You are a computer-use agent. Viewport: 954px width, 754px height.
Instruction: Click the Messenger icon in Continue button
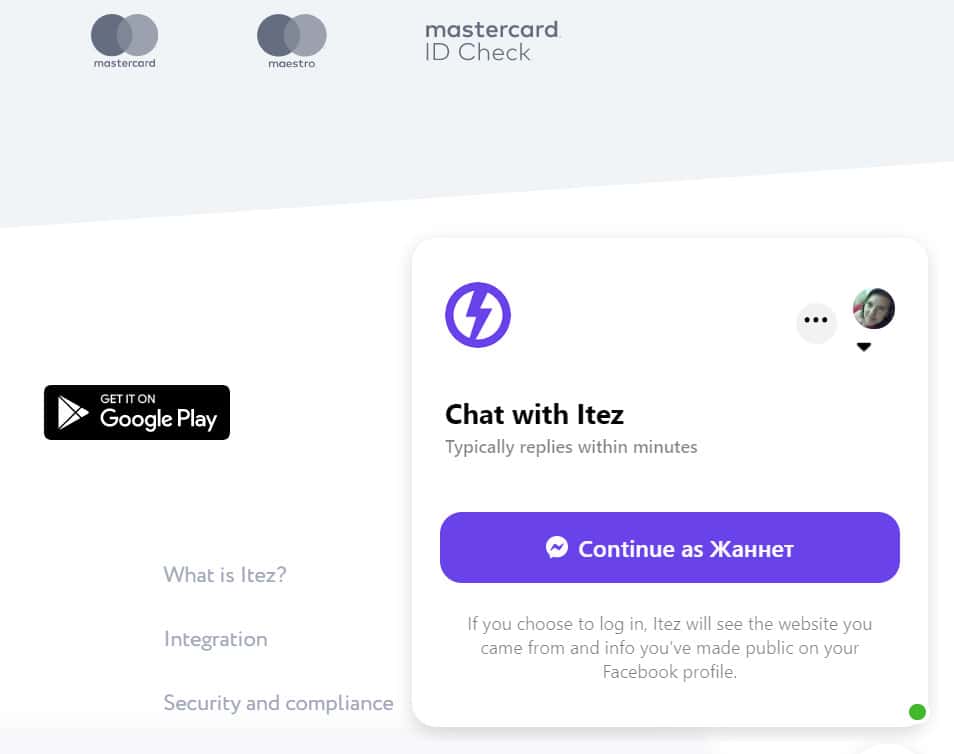557,547
